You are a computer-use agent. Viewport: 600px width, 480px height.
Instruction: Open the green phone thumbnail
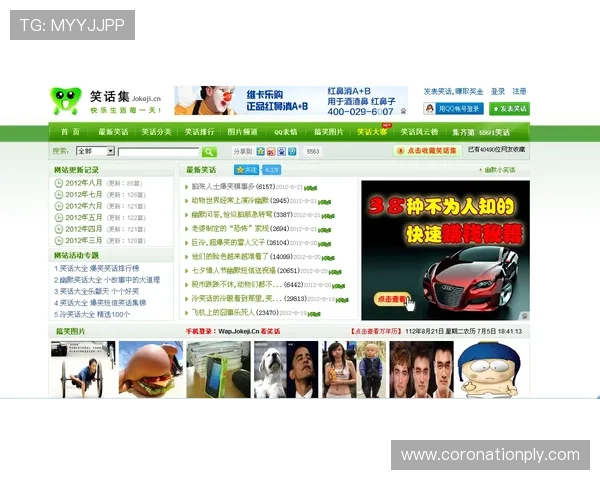pos(218,370)
